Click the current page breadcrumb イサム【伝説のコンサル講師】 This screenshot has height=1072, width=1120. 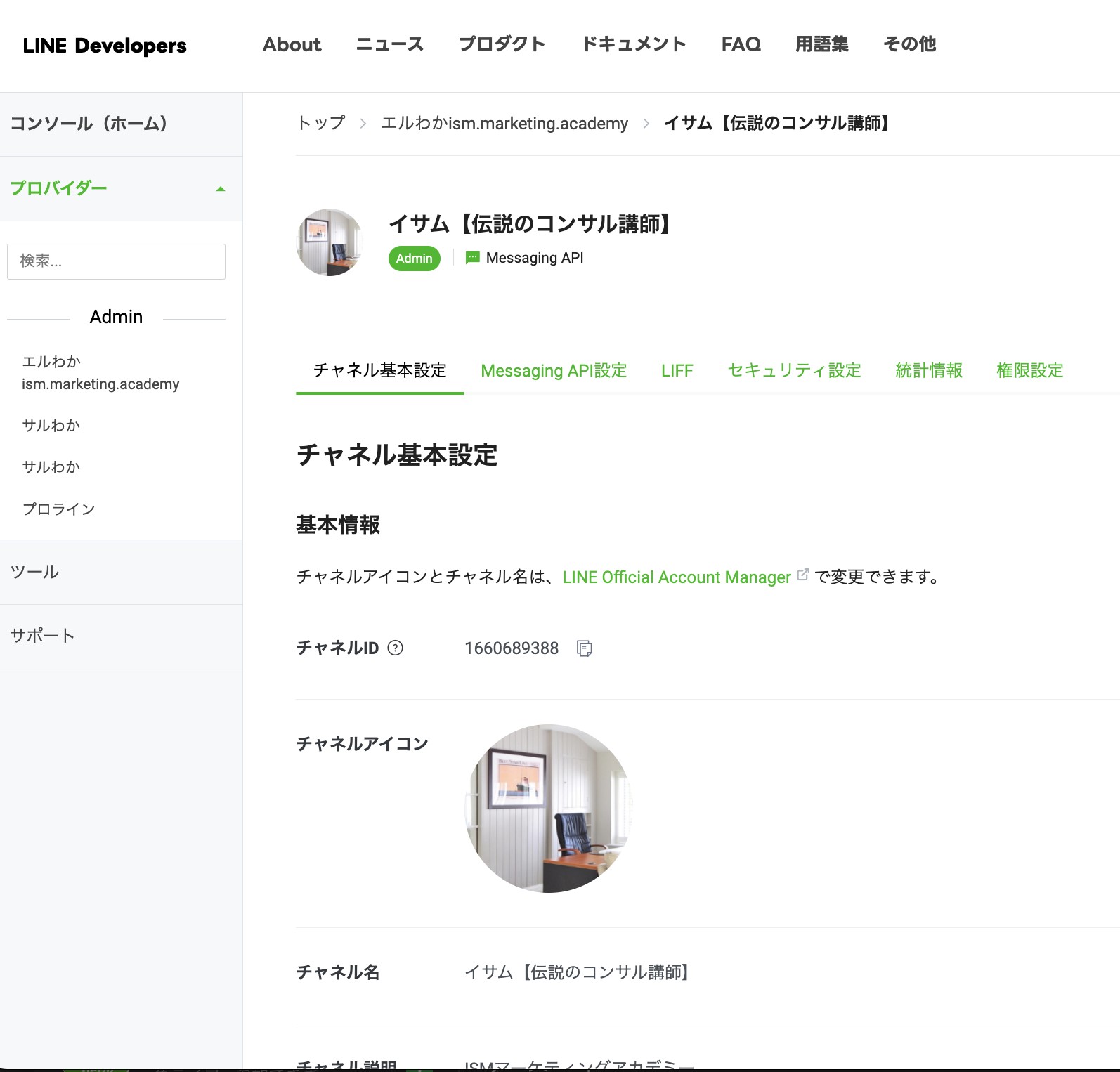(x=779, y=123)
